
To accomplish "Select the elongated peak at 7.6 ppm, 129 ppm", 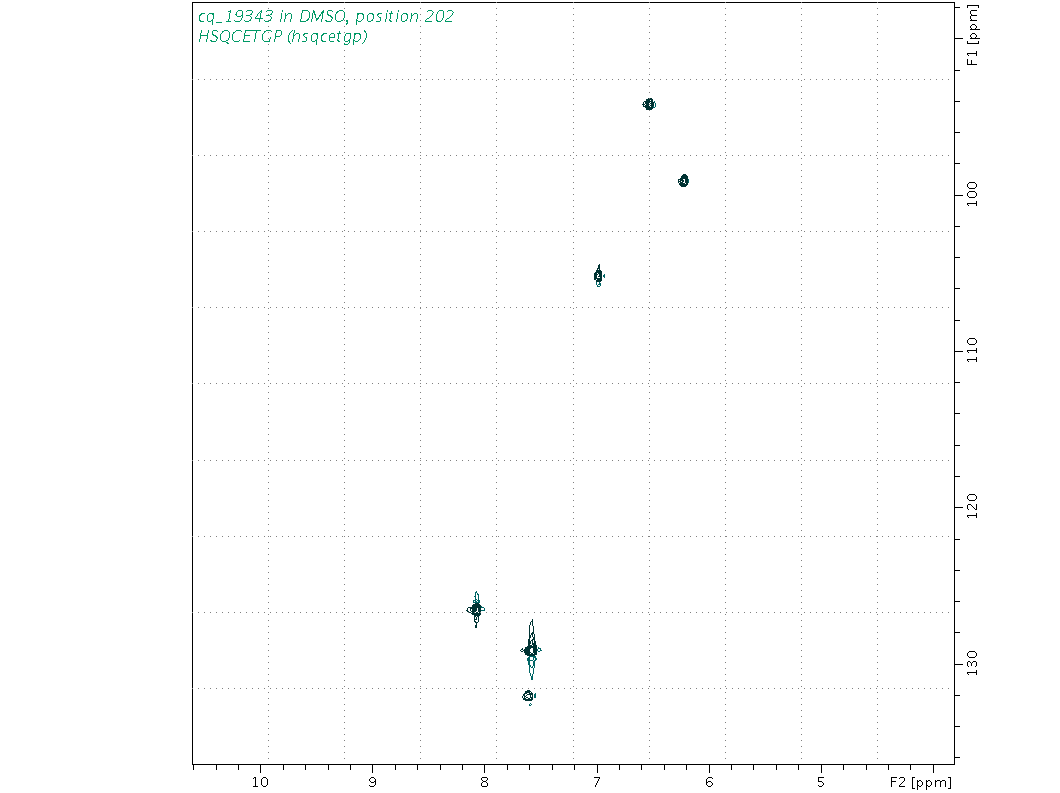I will coord(531,650).
